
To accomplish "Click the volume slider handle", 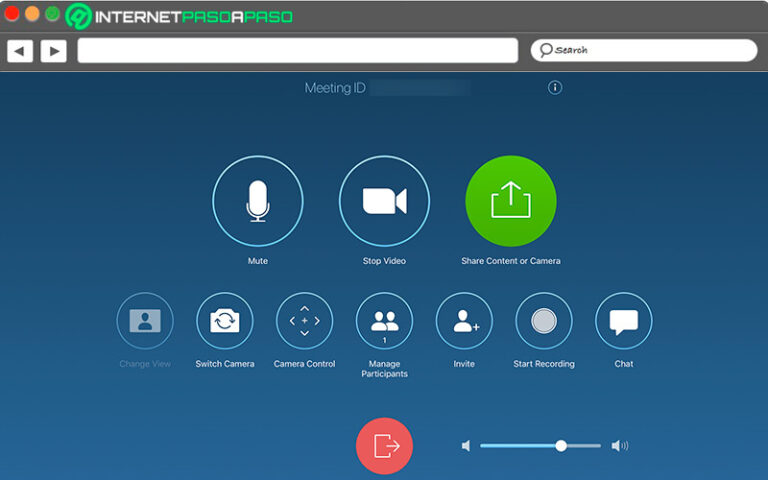I will (561, 446).
